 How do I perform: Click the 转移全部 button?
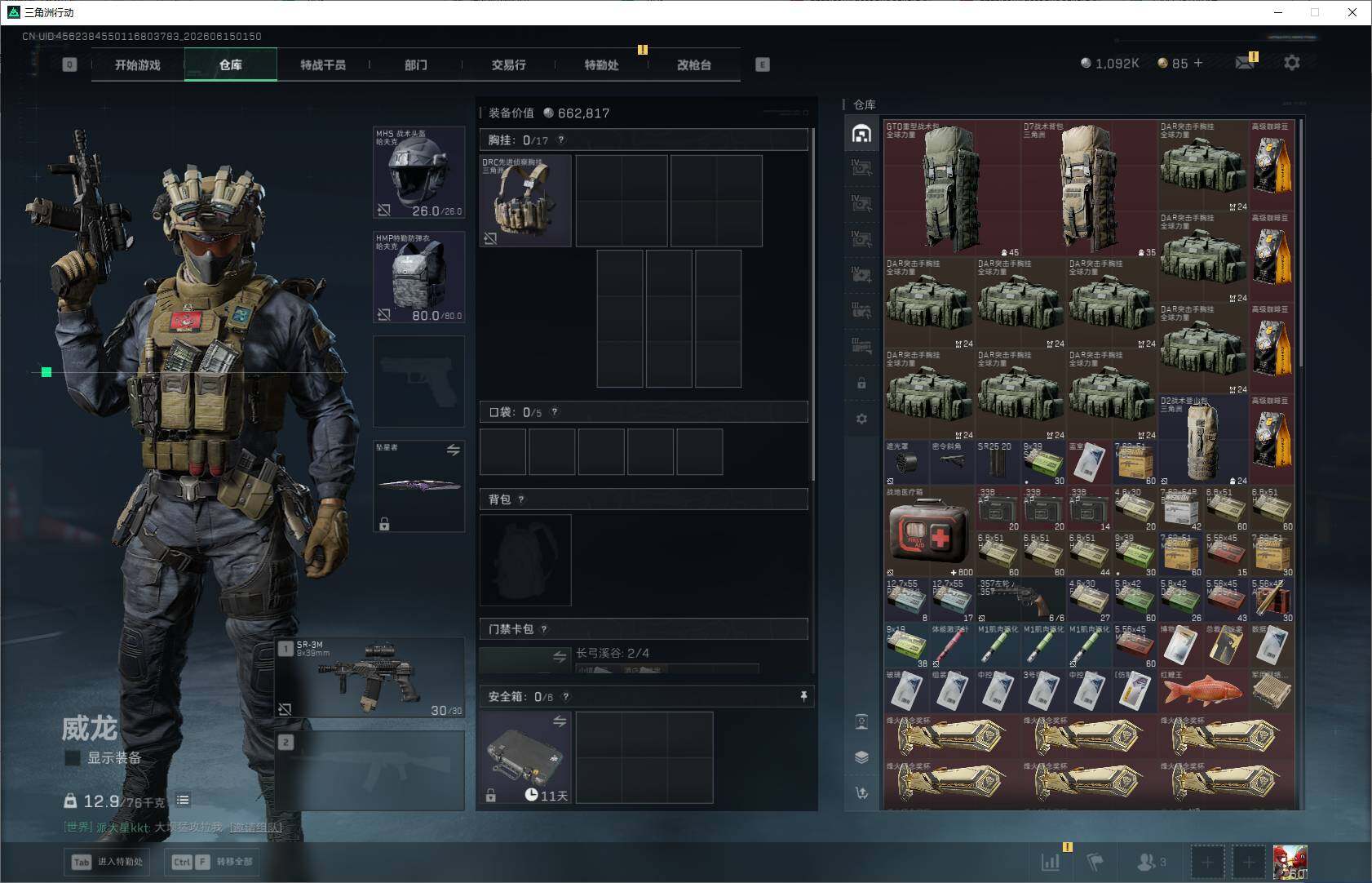[x=212, y=862]
